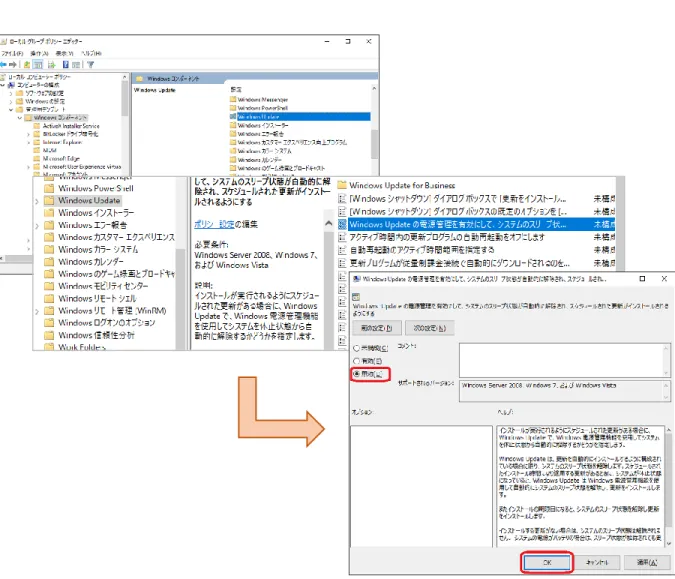Toggle the Show/Hide console tree toolbar icon
Screen dimensions: 675x579
click(x=38, y=65)
